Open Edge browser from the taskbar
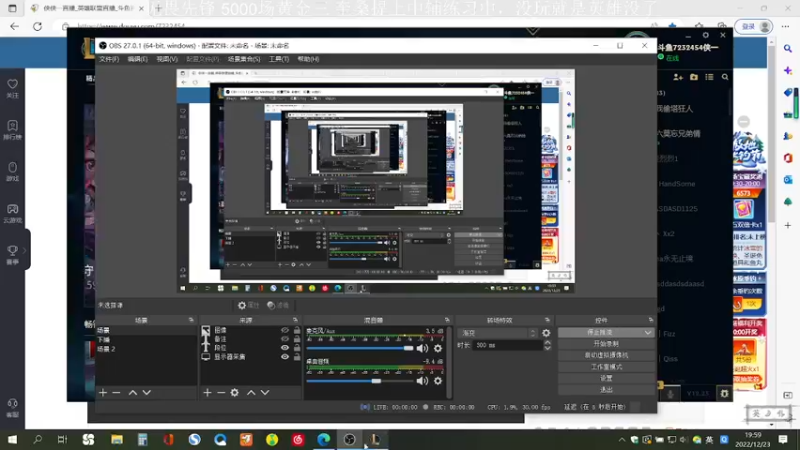Image resolution: width=800 pixels, height=450 pixels. tap(323, 439)
